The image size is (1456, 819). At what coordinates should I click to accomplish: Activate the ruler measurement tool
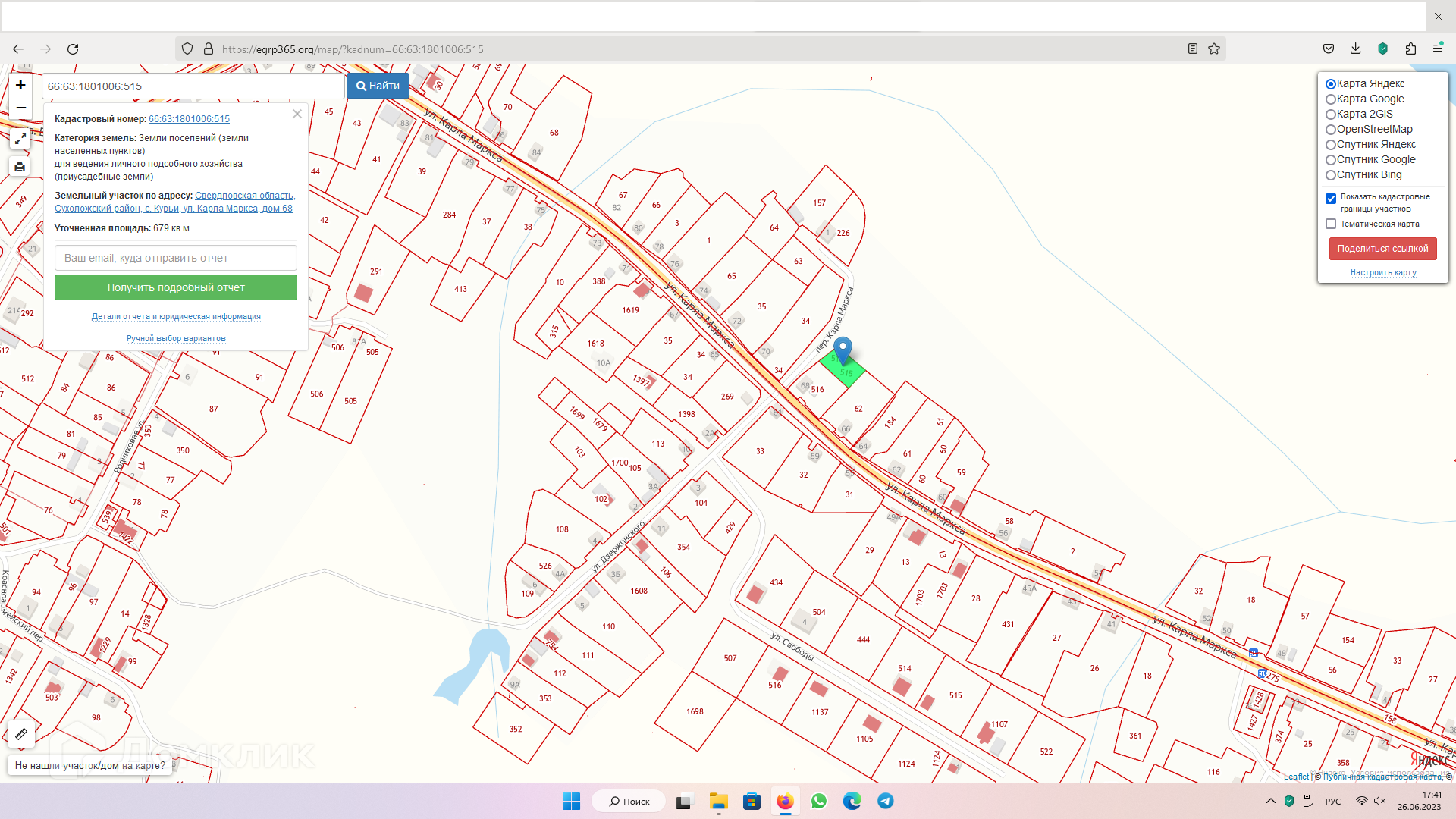(x=21, y=733)
